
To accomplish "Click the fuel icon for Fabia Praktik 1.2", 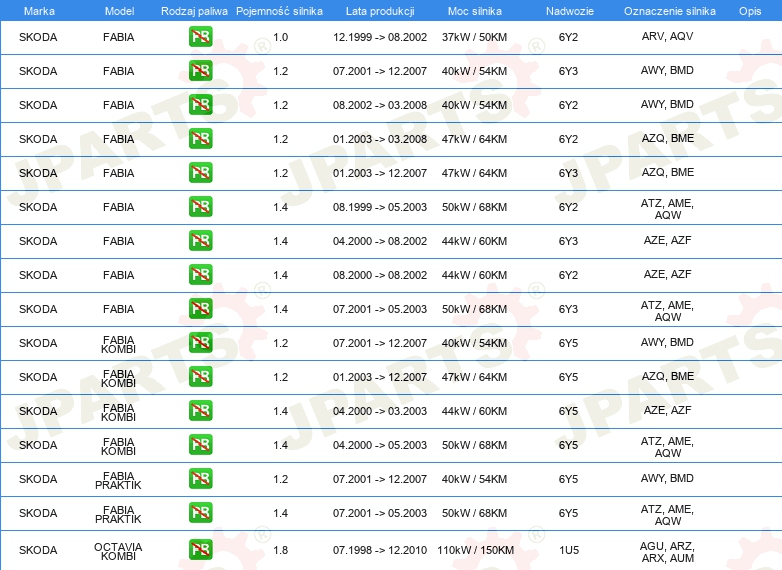I will 200,478.
